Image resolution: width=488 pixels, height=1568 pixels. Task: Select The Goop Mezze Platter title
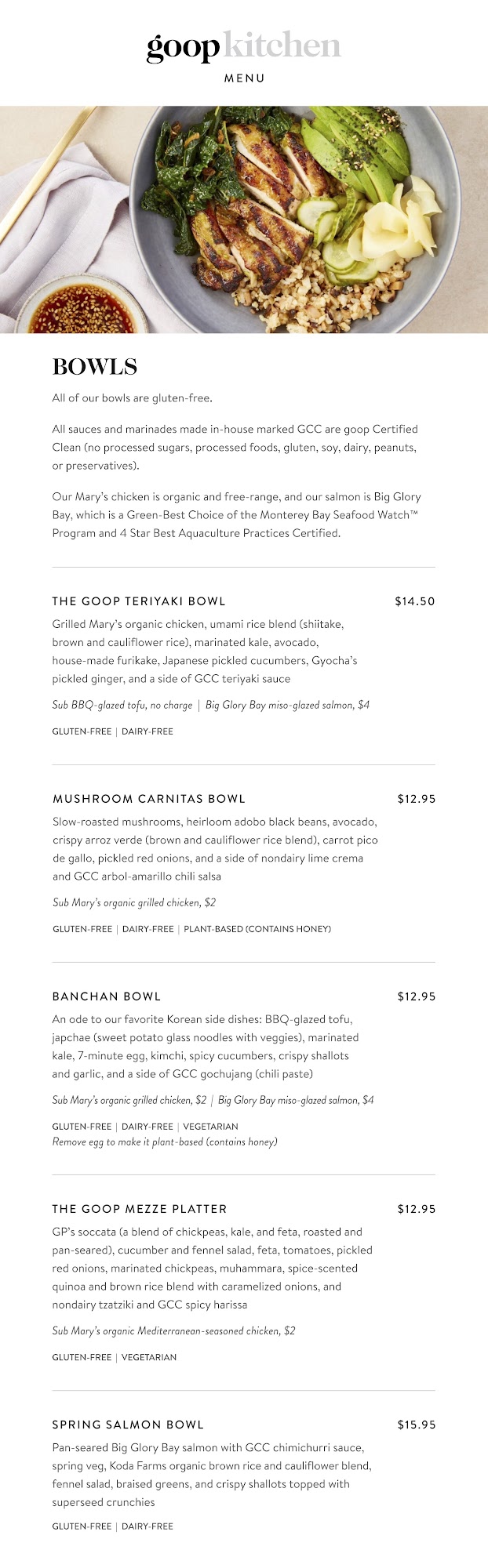[x=140, y=1209]
